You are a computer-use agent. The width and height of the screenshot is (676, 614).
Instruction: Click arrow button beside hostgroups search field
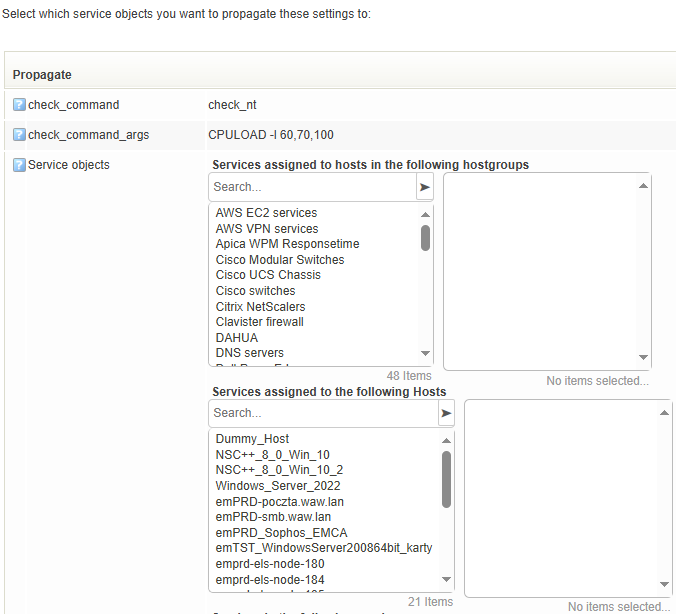click(425, 187)
